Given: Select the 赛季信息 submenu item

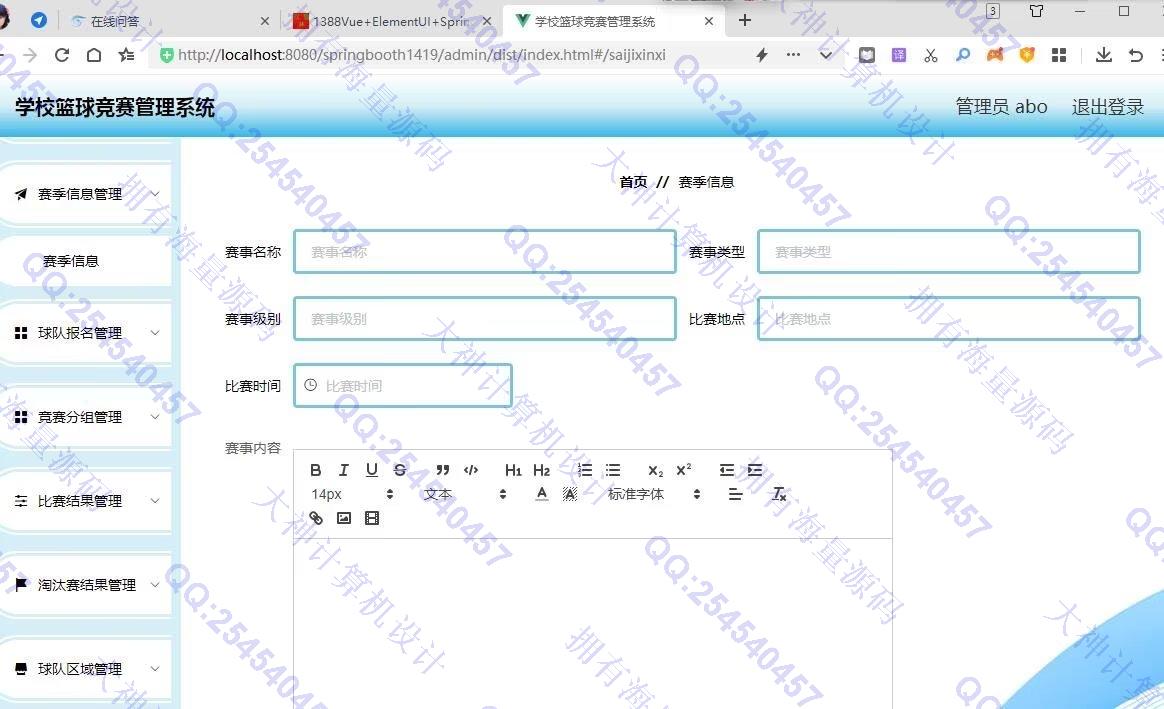Looking at the screenshot, I should (x=87, y=261).
